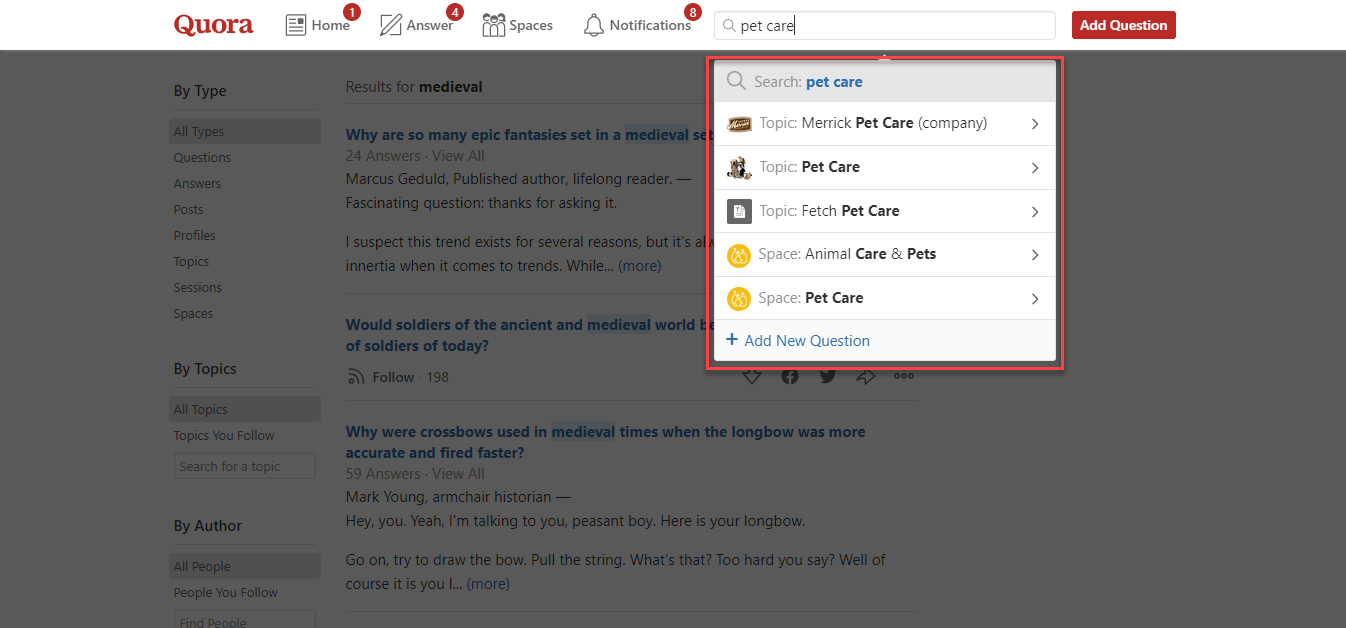Filter results by Topics type
1346x628 pixels.
tap(191, 261)
